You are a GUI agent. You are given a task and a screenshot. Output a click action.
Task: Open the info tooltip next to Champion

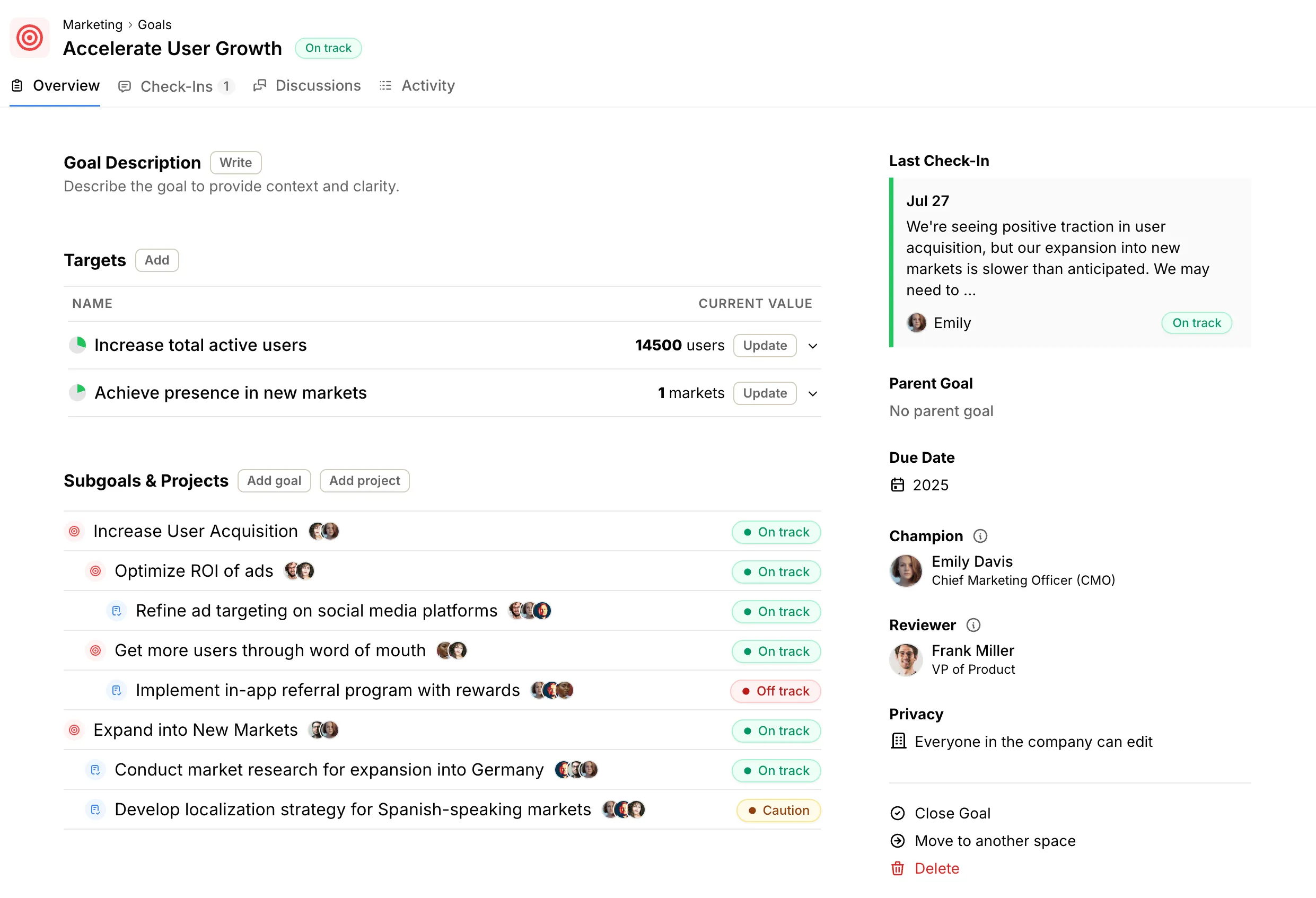click(980, 535)
